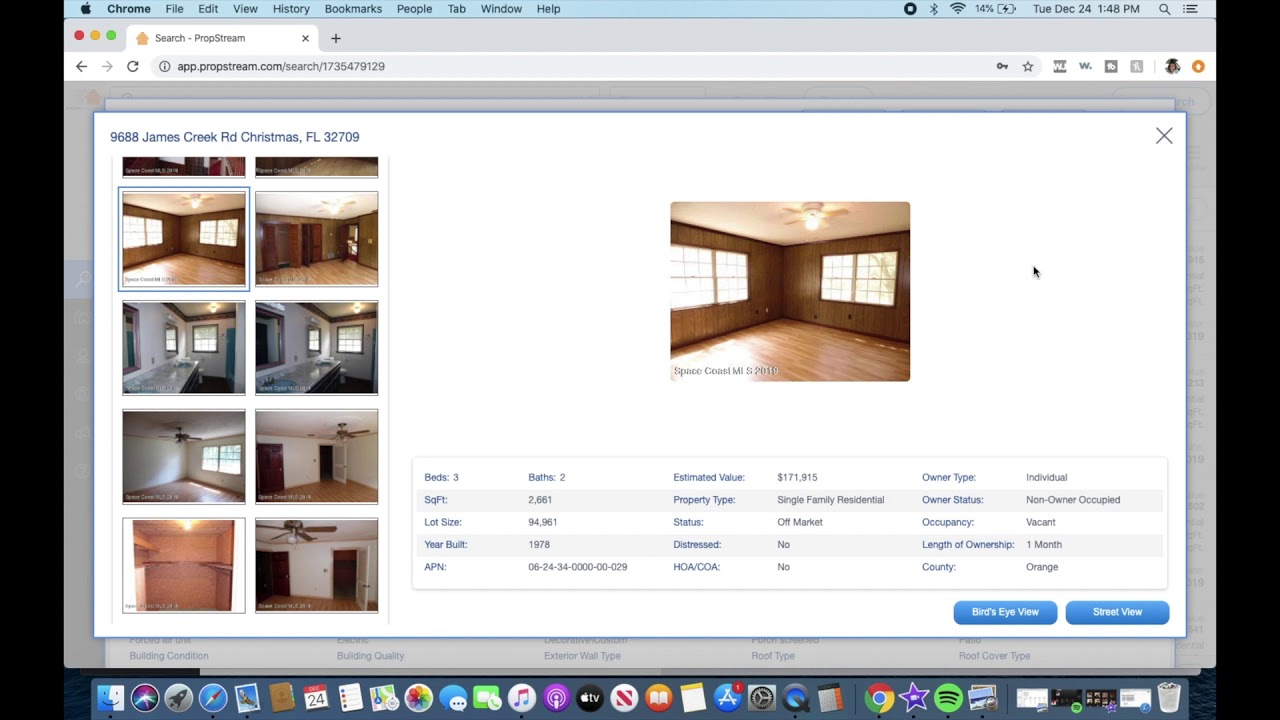Open battery status showing 14%
The image size is (1280, 720).
coord(996,9)
